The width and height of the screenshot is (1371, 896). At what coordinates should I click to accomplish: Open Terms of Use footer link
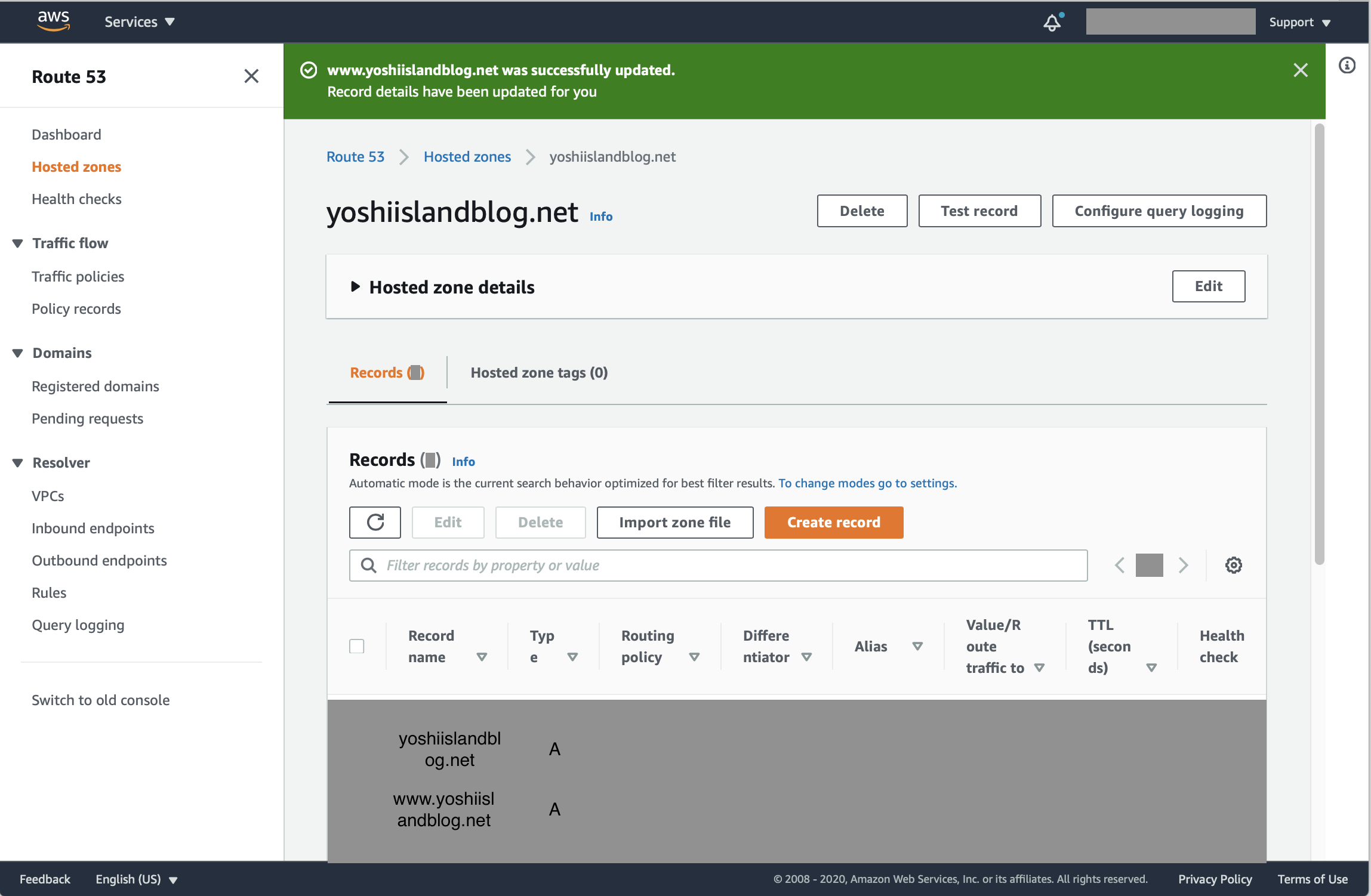1313,879
